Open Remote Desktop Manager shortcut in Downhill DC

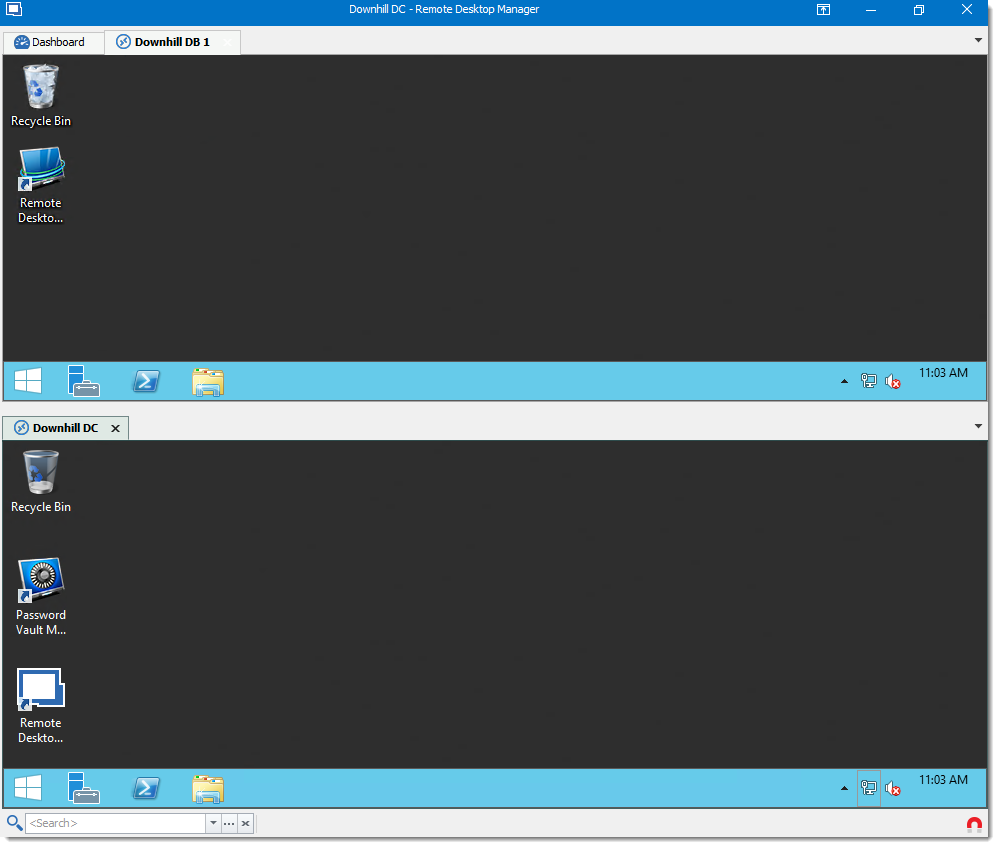(41, 706)
